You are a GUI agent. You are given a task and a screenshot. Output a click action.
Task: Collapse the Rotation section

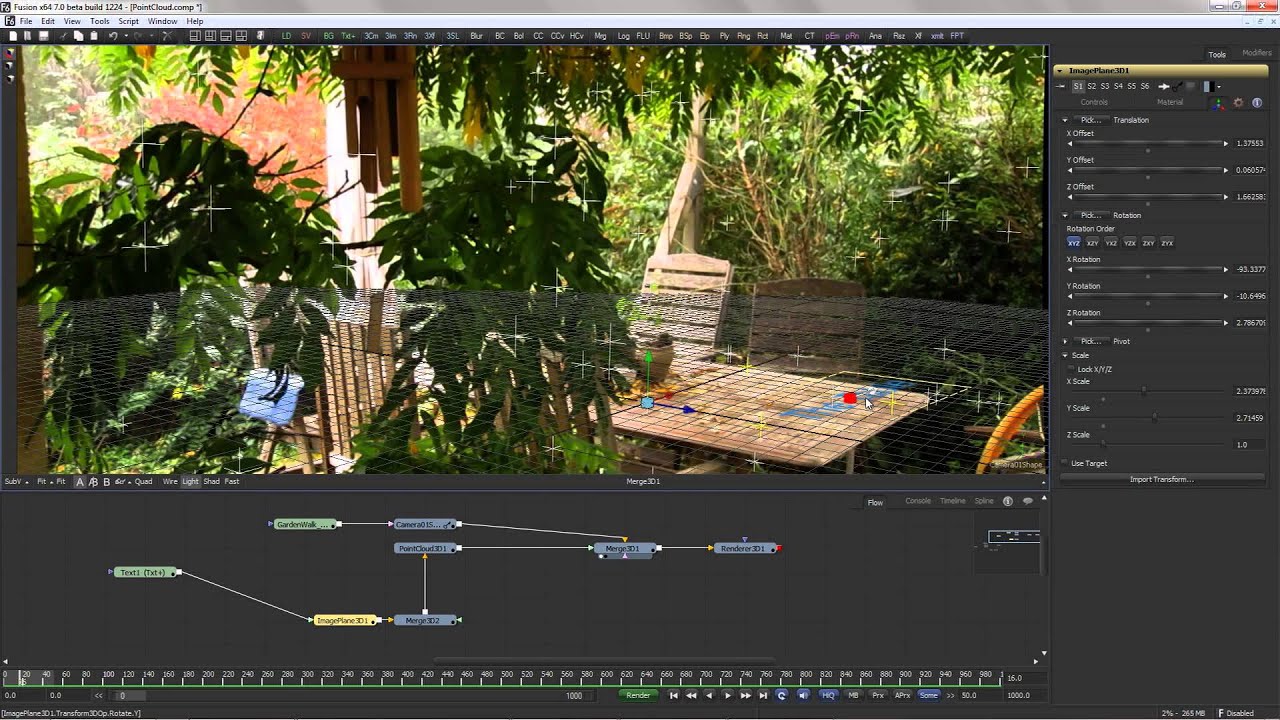[x=1065, y=215]
